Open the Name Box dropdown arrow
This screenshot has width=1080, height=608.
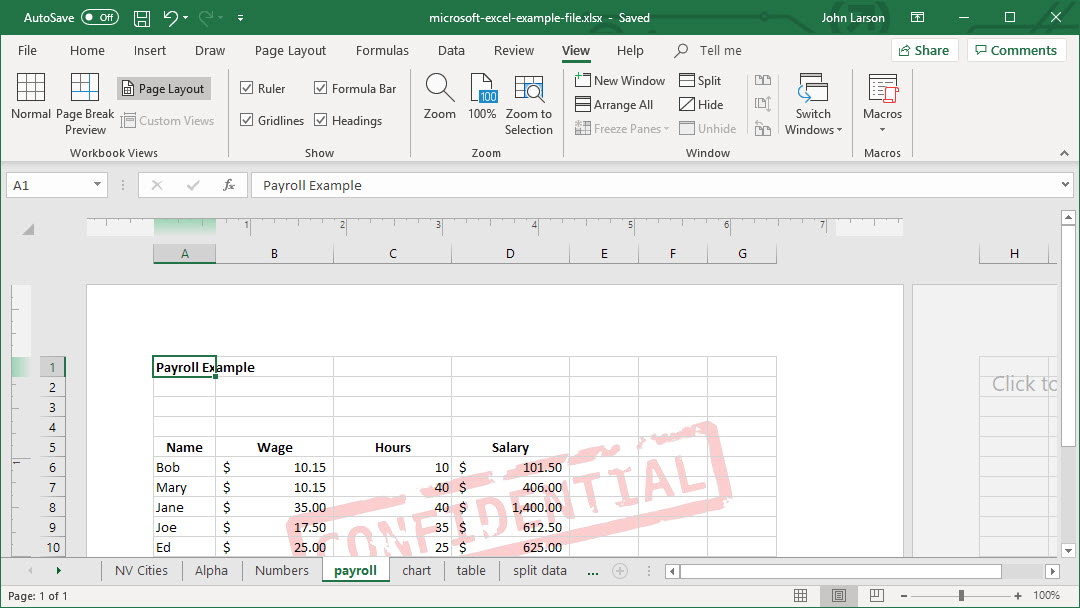point(97,185)
